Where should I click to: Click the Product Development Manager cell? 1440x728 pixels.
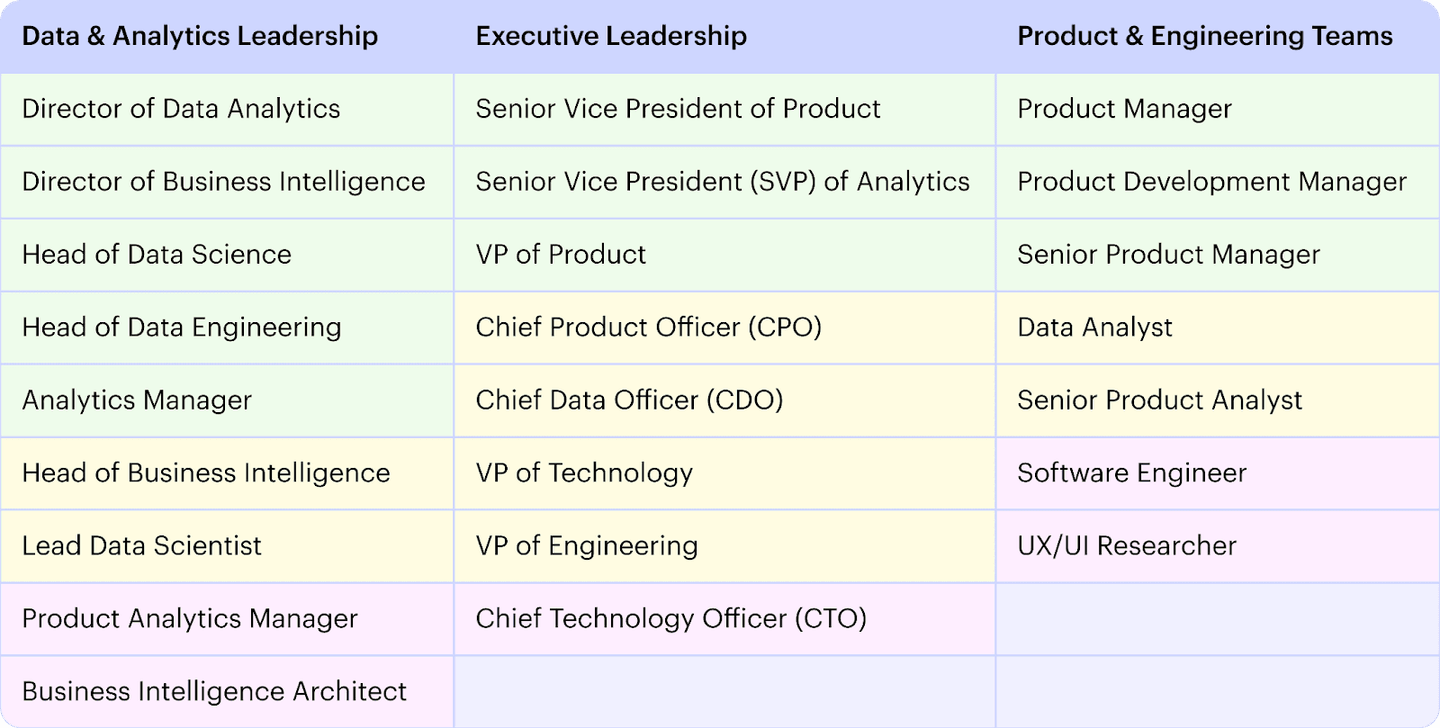(x=1212, y=182)
